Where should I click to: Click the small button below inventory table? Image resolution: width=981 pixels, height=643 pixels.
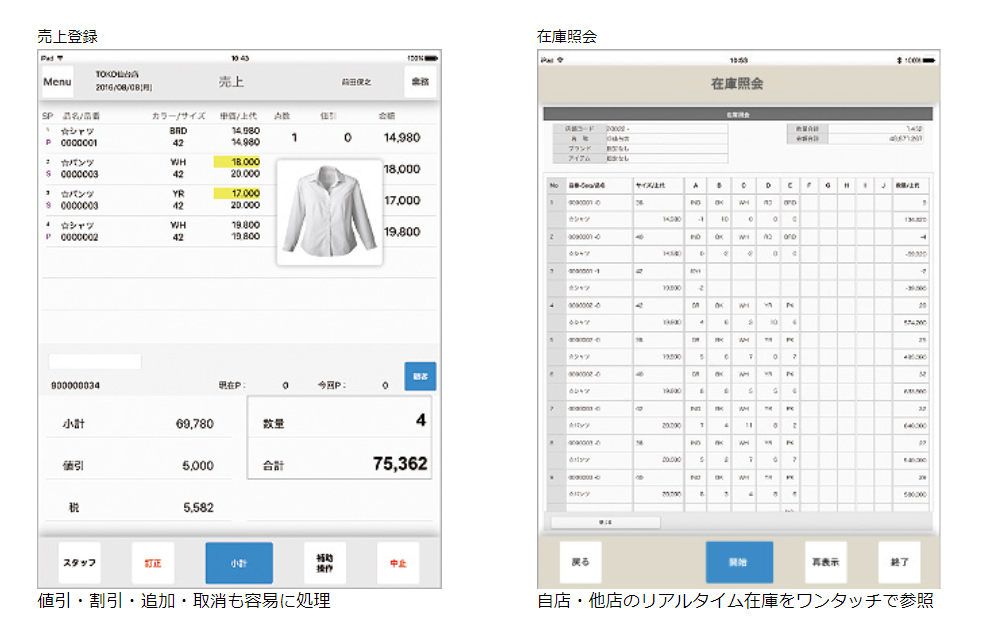click(605, 522)
